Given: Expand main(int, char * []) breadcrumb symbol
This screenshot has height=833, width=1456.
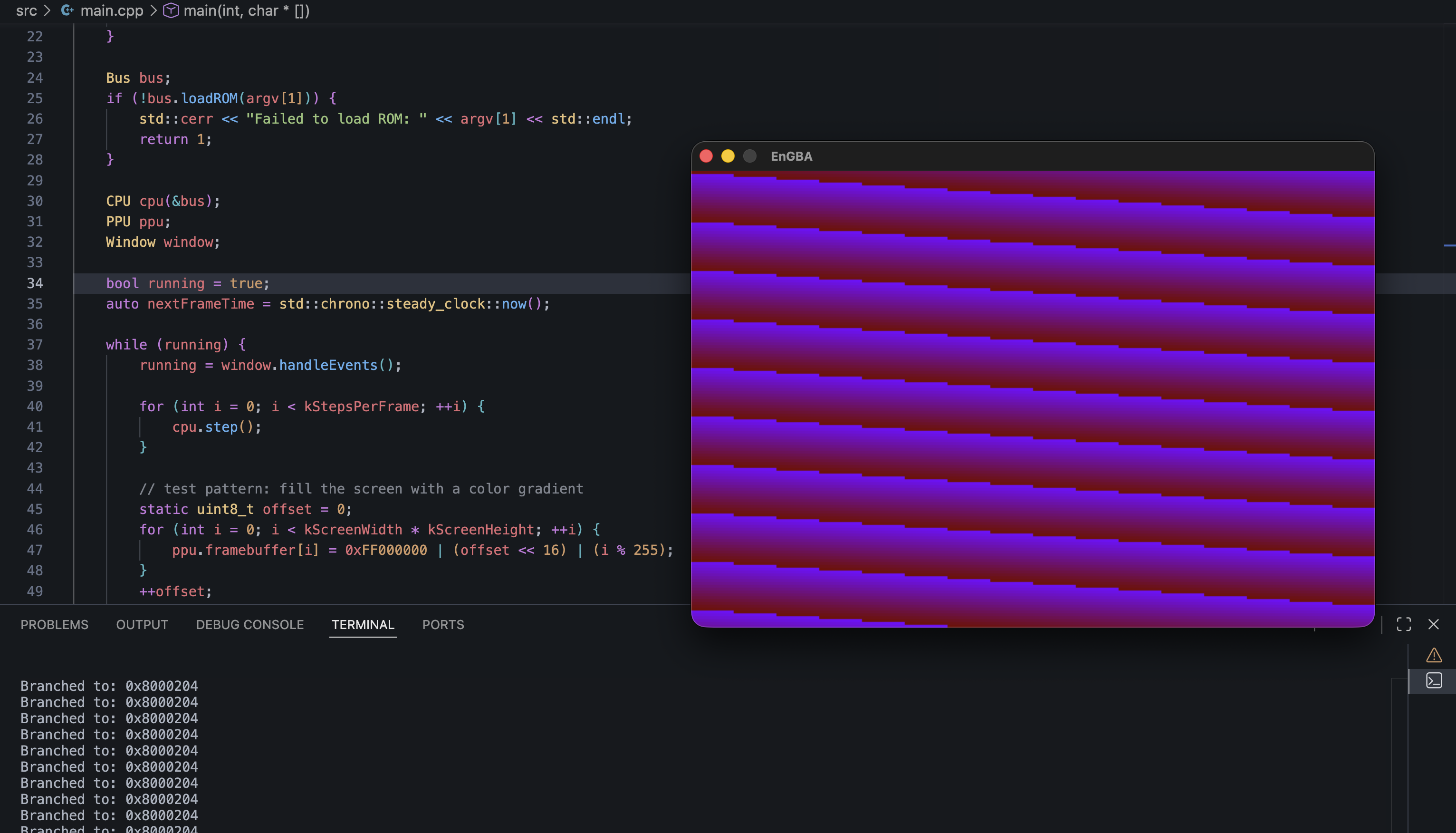Looking at the screenshot, I should click(x=246, y=10).
